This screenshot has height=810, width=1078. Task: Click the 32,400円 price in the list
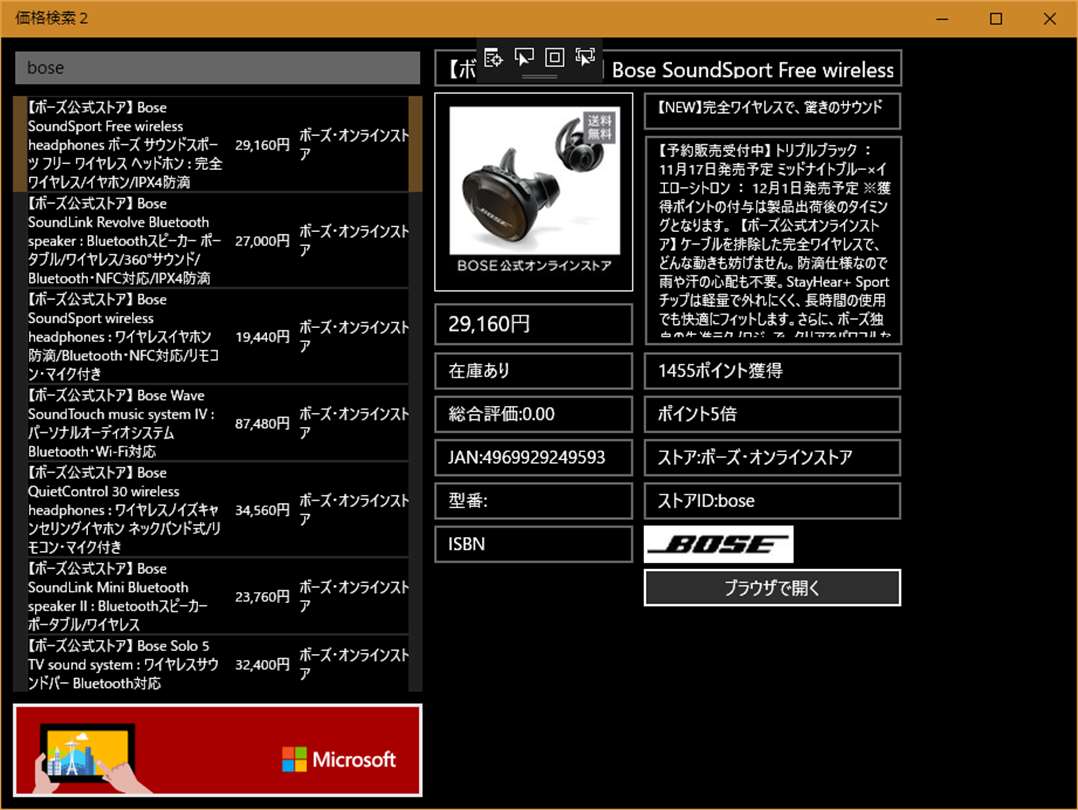click(x=262, y=665)
